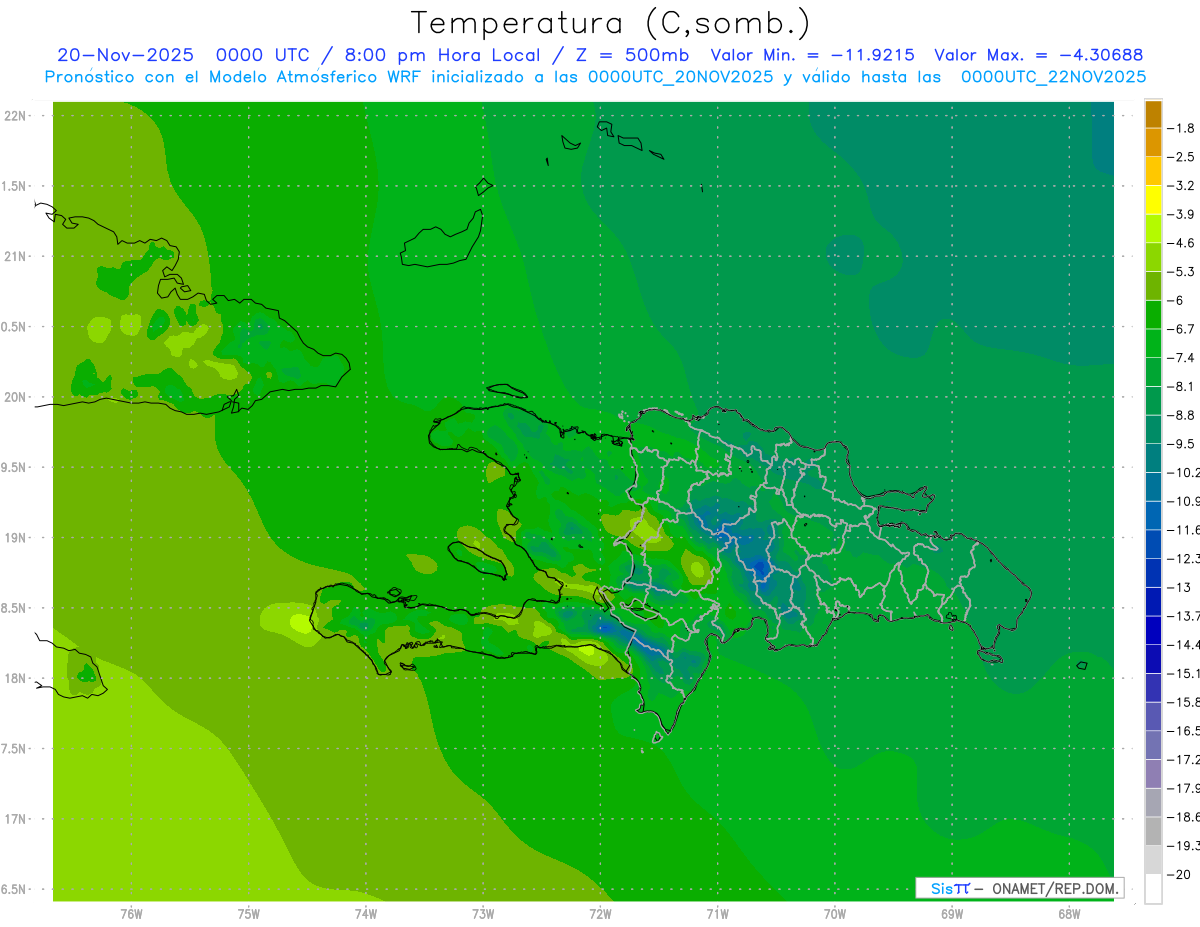Click the 'Valor Max. = -4.30688' text
The height and width of the screenshot is (927, 1200).
(1038, 55)
